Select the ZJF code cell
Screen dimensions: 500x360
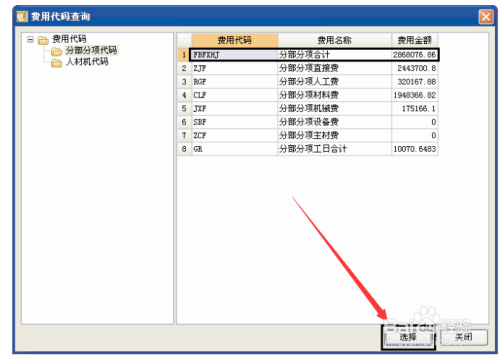click(235, 68)
